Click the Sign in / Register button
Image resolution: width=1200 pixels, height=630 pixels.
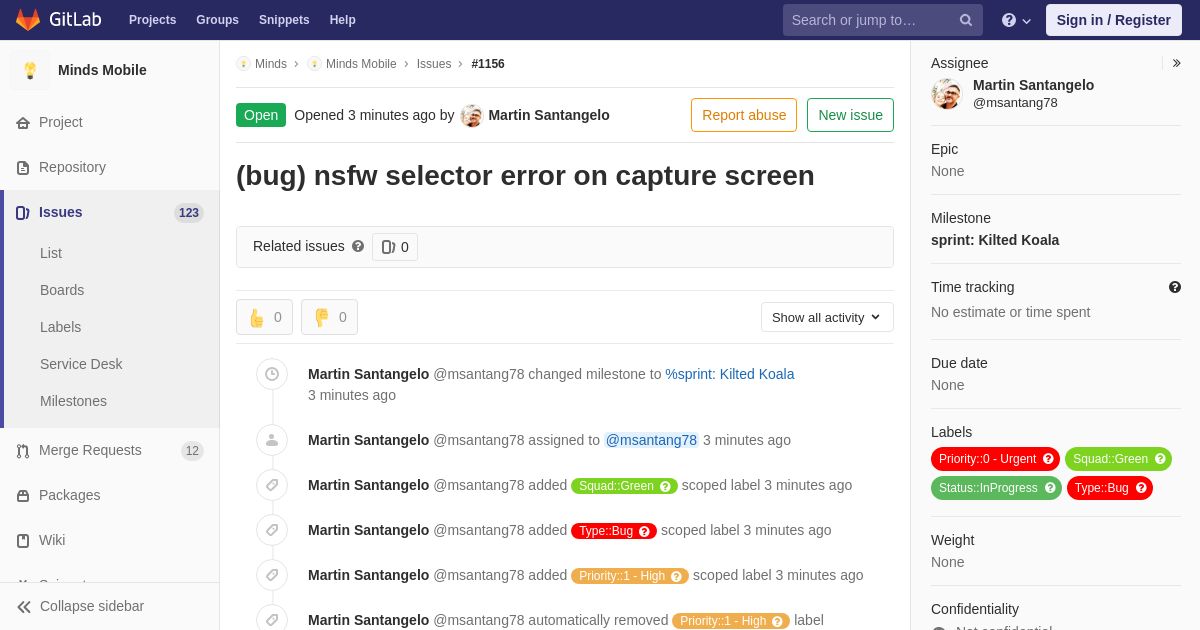pyautogui.click(x=1114, y=20)
